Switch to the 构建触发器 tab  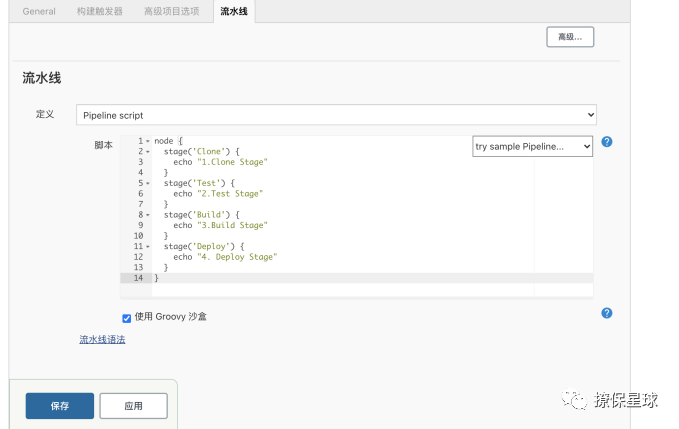coord(100,11)
